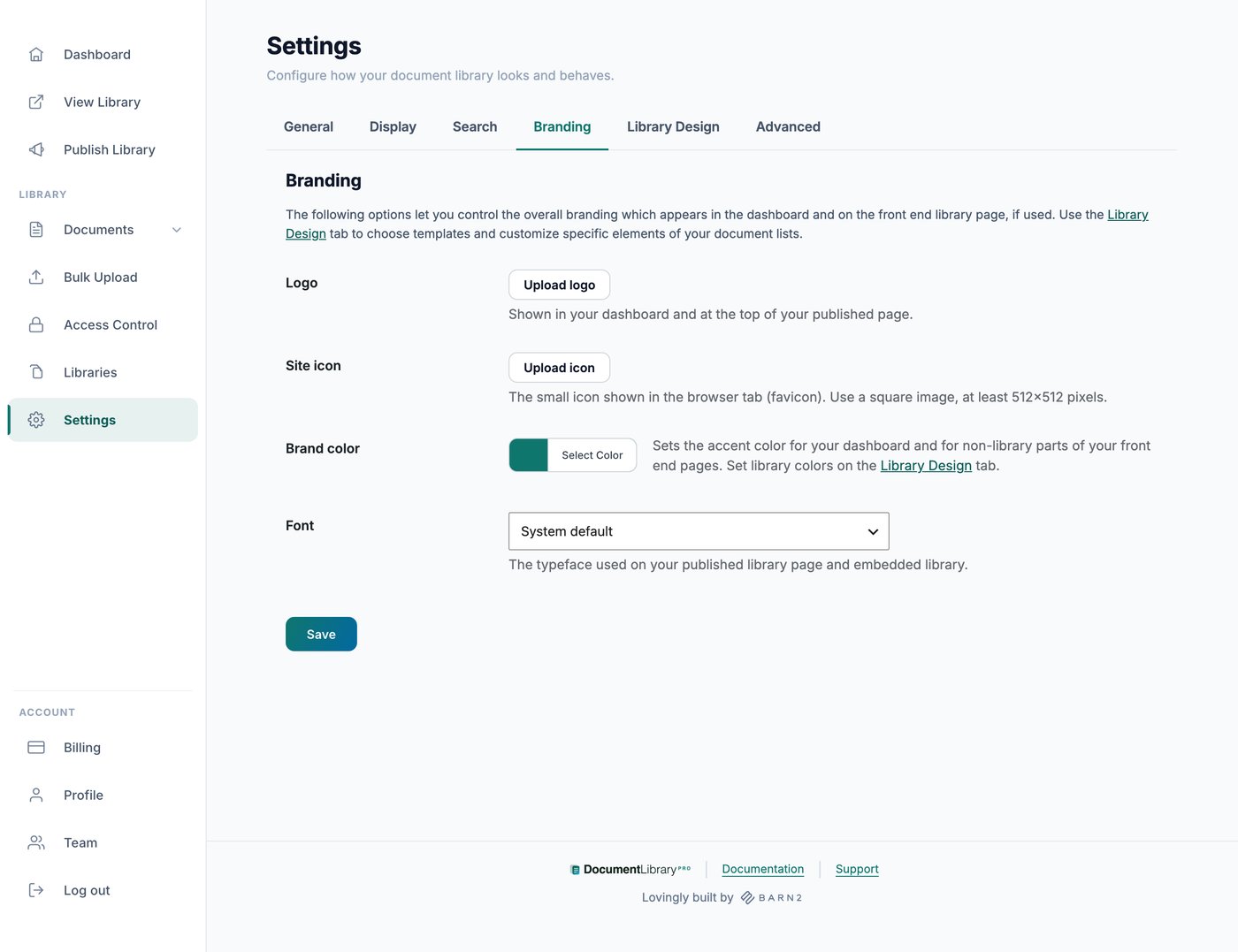
Task: Open the Libraries page
Action: [x=103, y=373]
